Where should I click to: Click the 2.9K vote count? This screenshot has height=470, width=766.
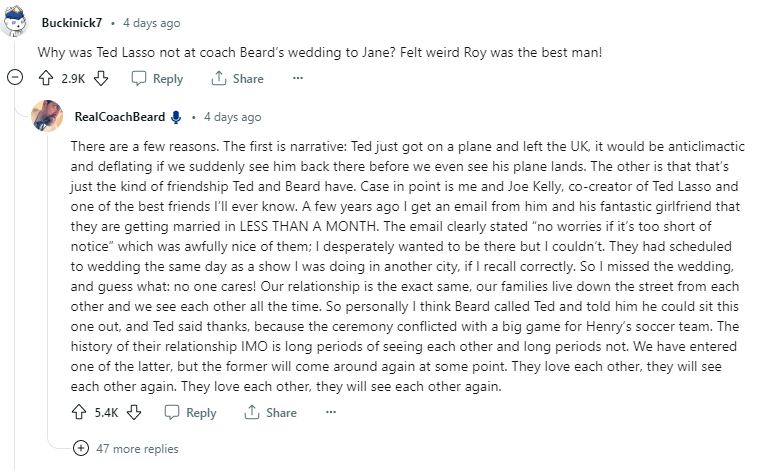pyautogui.click(x=72, y=79)
